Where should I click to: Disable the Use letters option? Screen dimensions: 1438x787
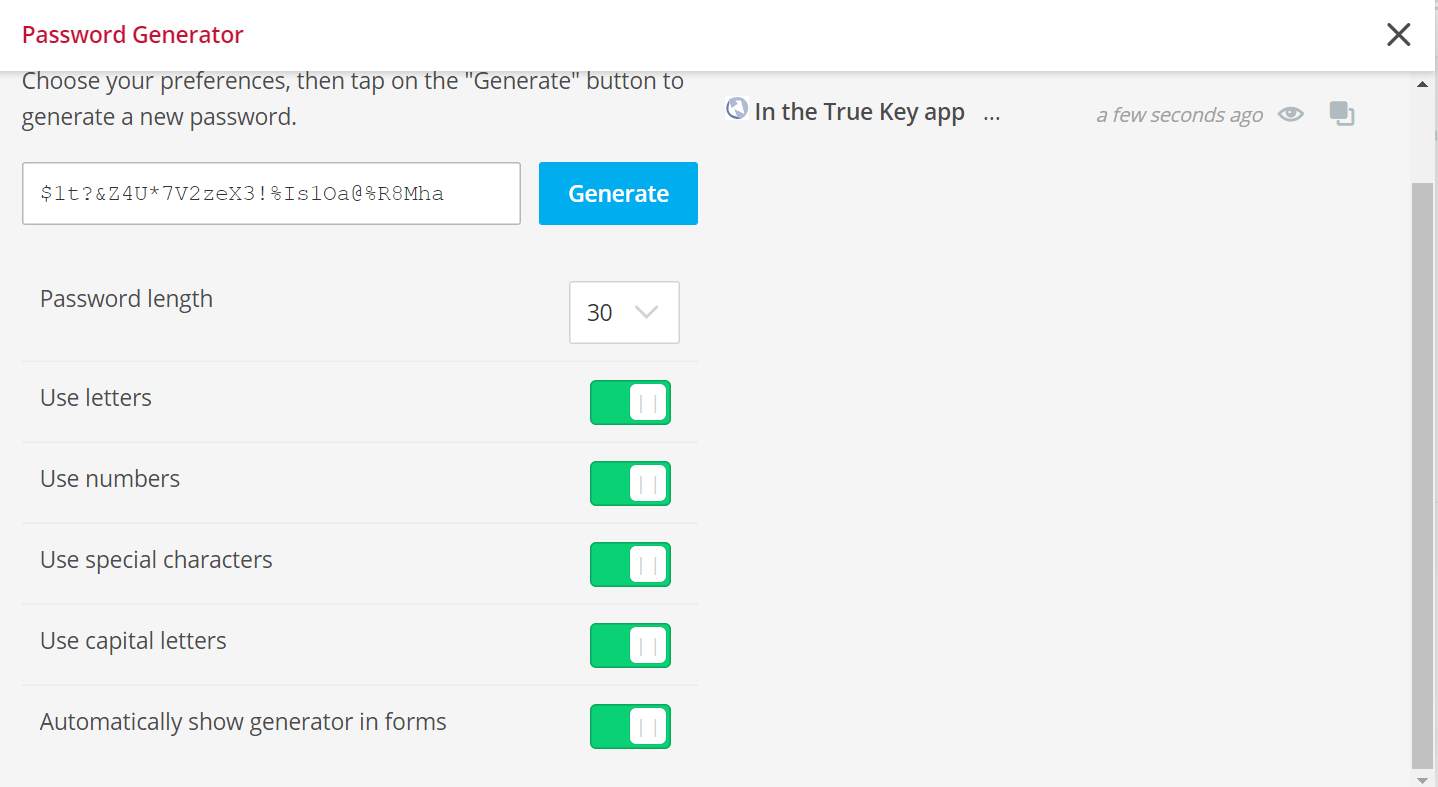630,402
